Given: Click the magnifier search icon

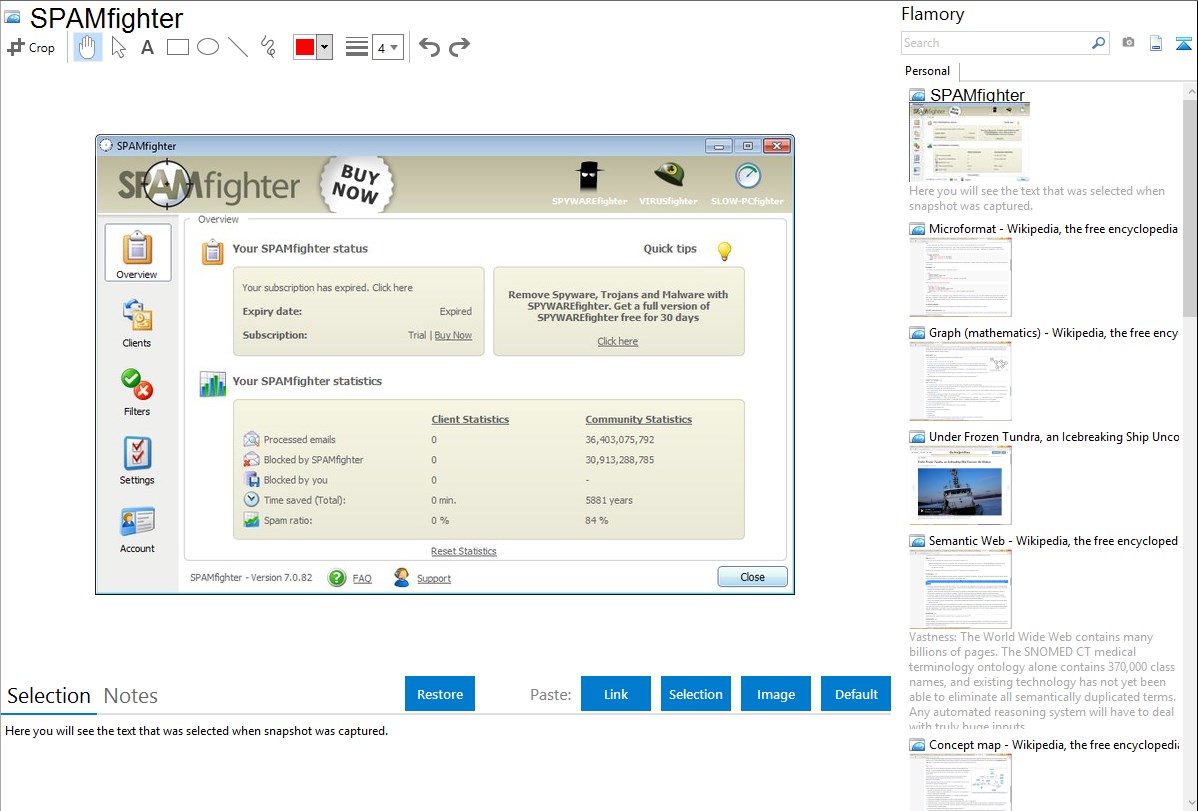Looking at the screenshot, I should click(1099, 43).
